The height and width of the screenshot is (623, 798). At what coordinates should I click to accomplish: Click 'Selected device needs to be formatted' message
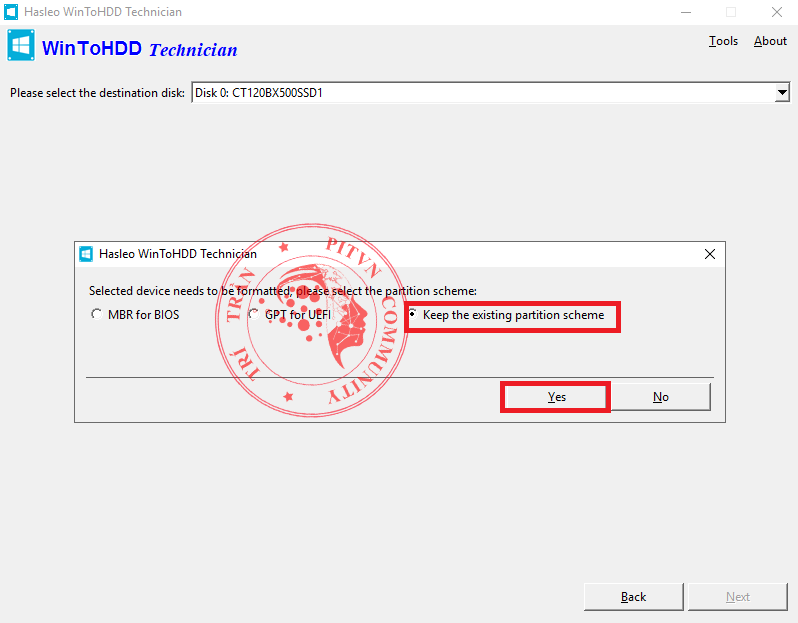click(x=283, y=291)
